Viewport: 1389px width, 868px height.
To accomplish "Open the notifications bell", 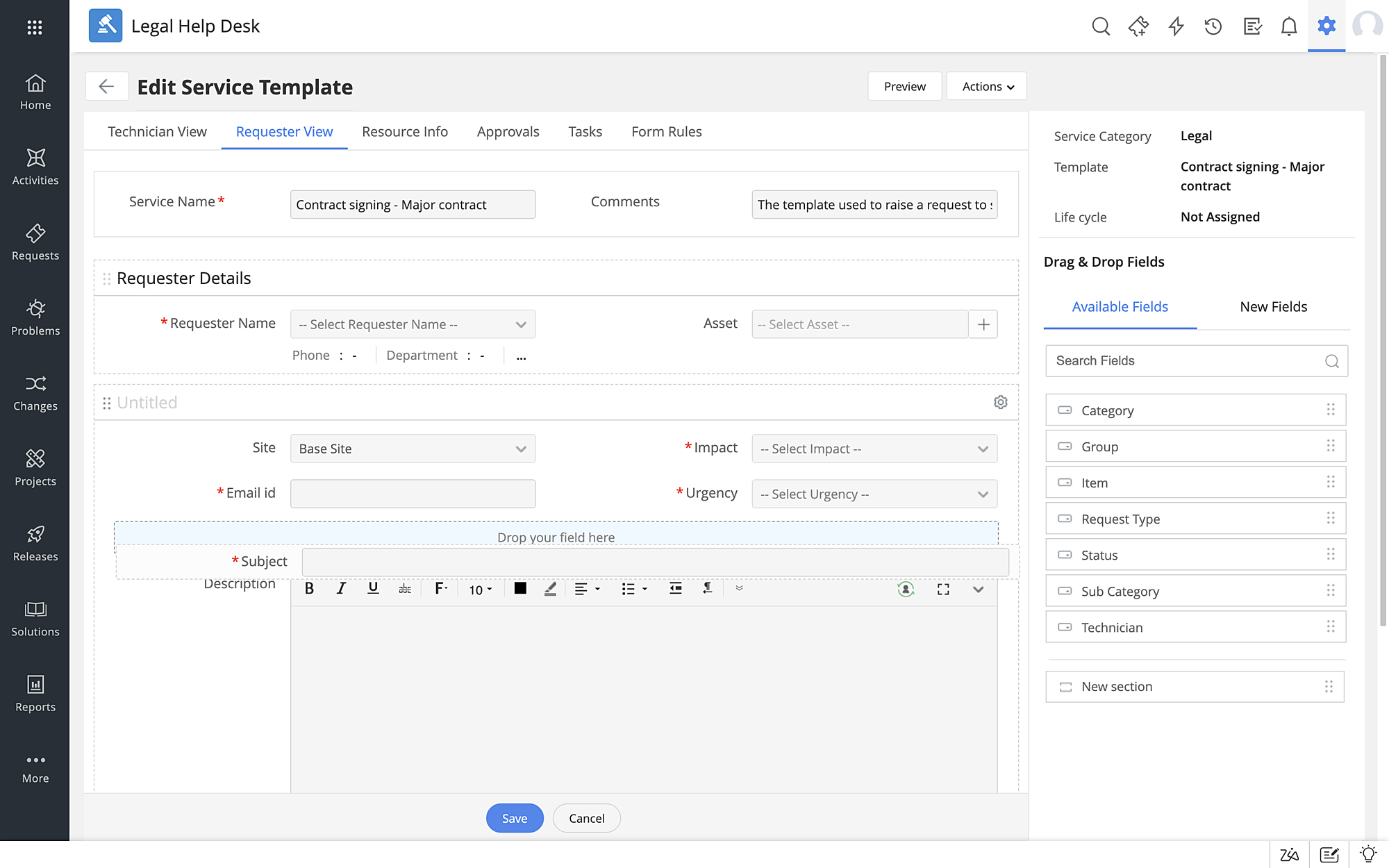I will (1289, 26).
